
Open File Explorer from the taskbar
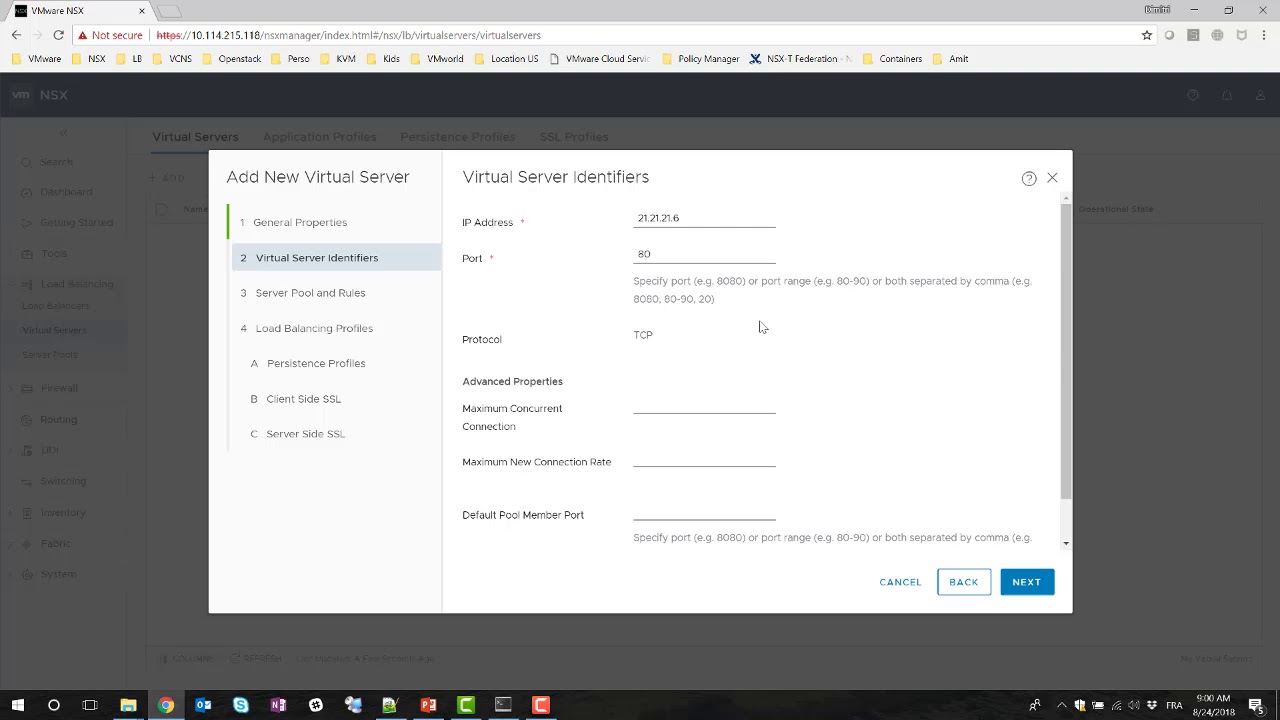pos(128,705)
